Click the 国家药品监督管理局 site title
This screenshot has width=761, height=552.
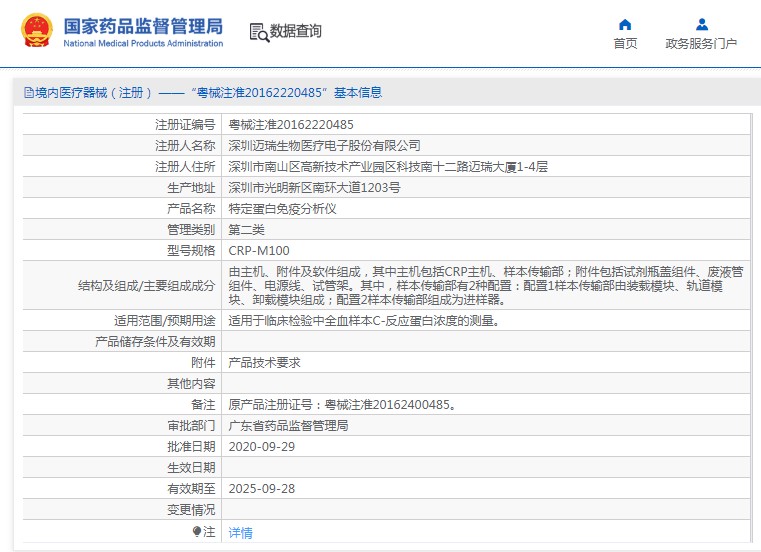click(x=143, y=26)
